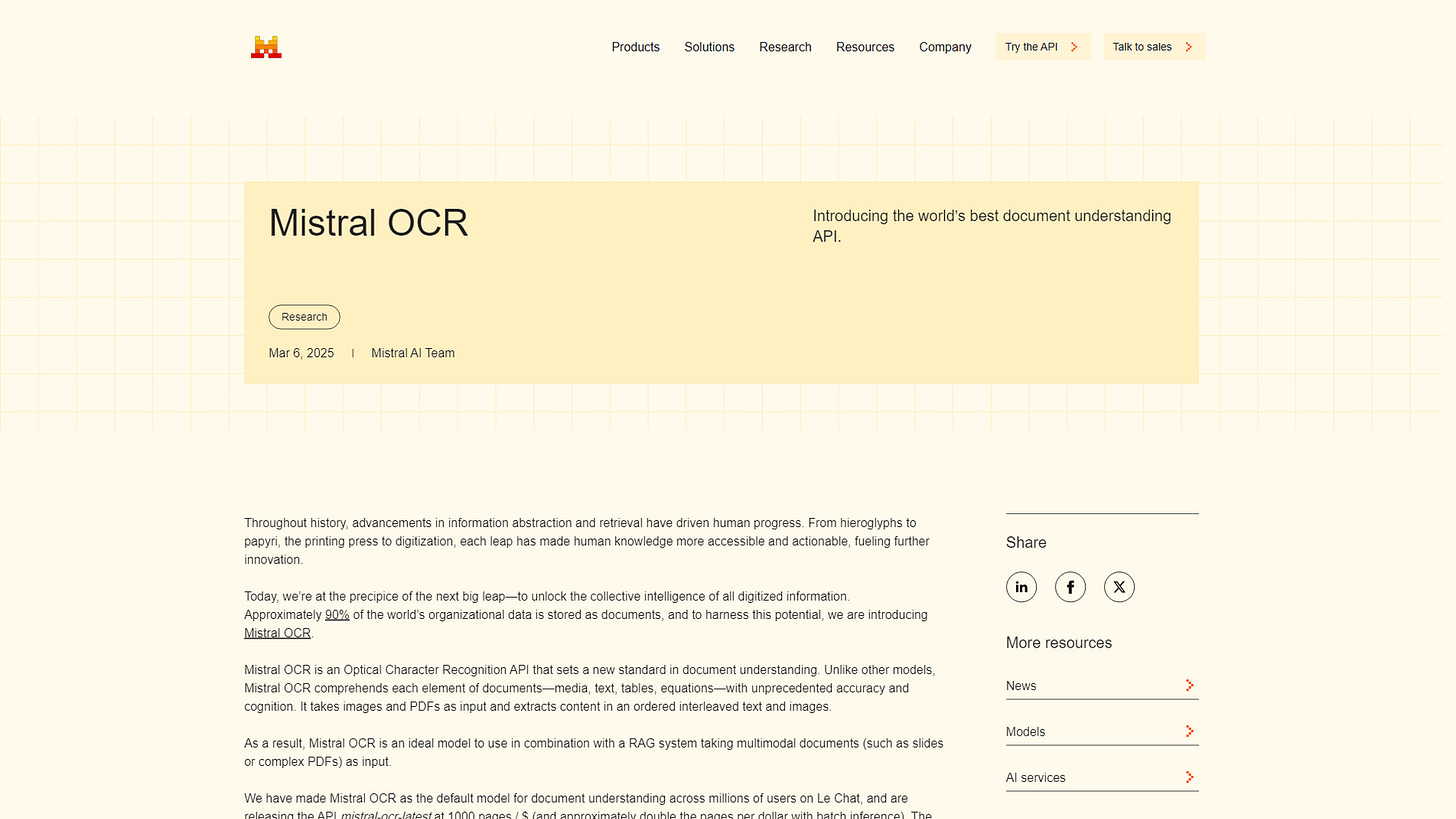
Task: Open the Resources menu
Action: [865, 47]
